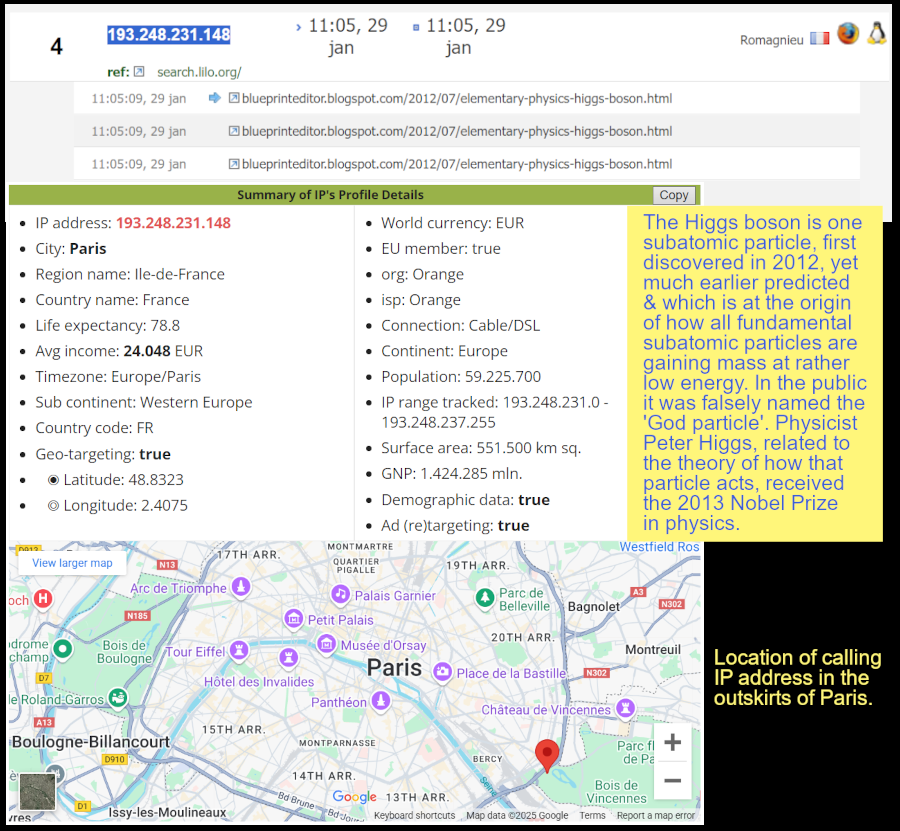Viewport: 900px width, 831px height.
Task: Open the third blueprinteditor.blogspot.com higgs-boson link
Action: (x=457, y=164)
